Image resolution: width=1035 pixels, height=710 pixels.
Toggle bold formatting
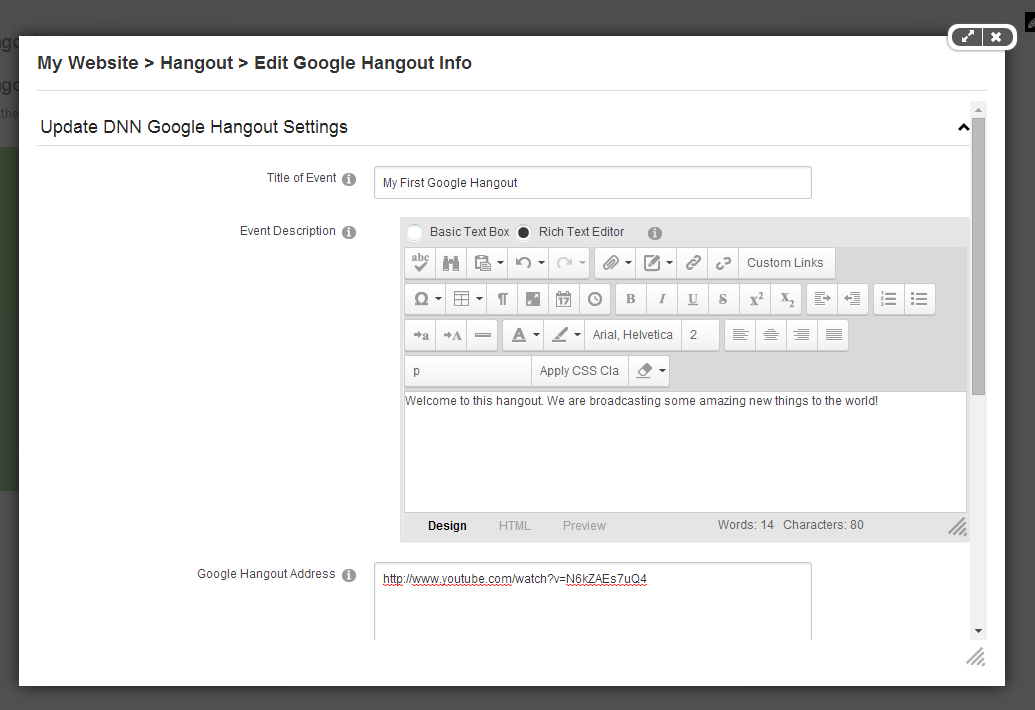click(x=630, y=299)
